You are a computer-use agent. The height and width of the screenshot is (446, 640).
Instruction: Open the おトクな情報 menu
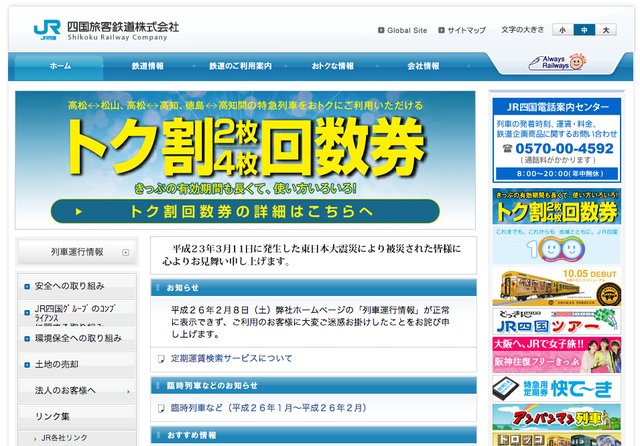pyautogui.click(x=333, y=66)
